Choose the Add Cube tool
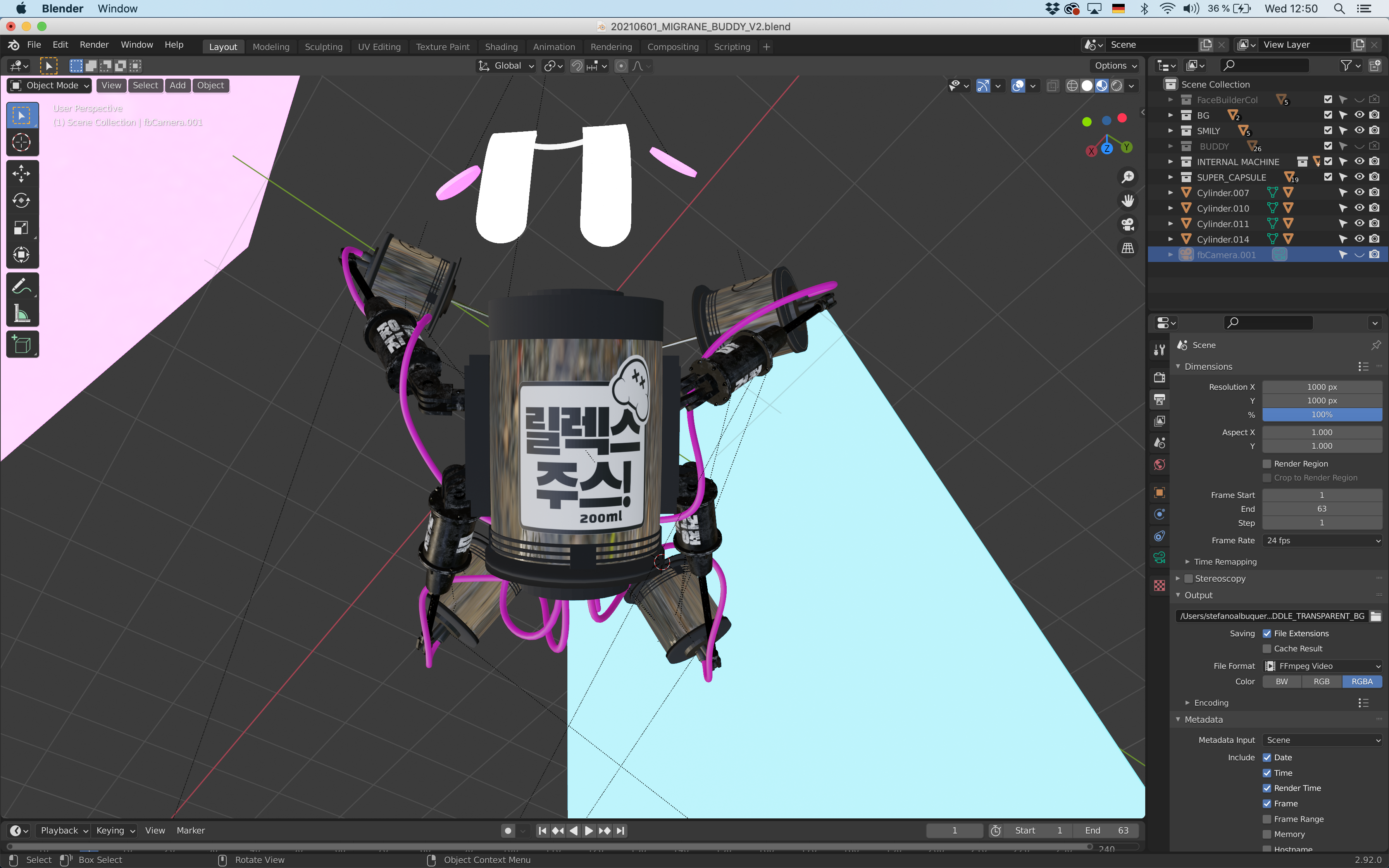Image resolution: width=1389 pixels, height=868 pixels. point(21,344)
